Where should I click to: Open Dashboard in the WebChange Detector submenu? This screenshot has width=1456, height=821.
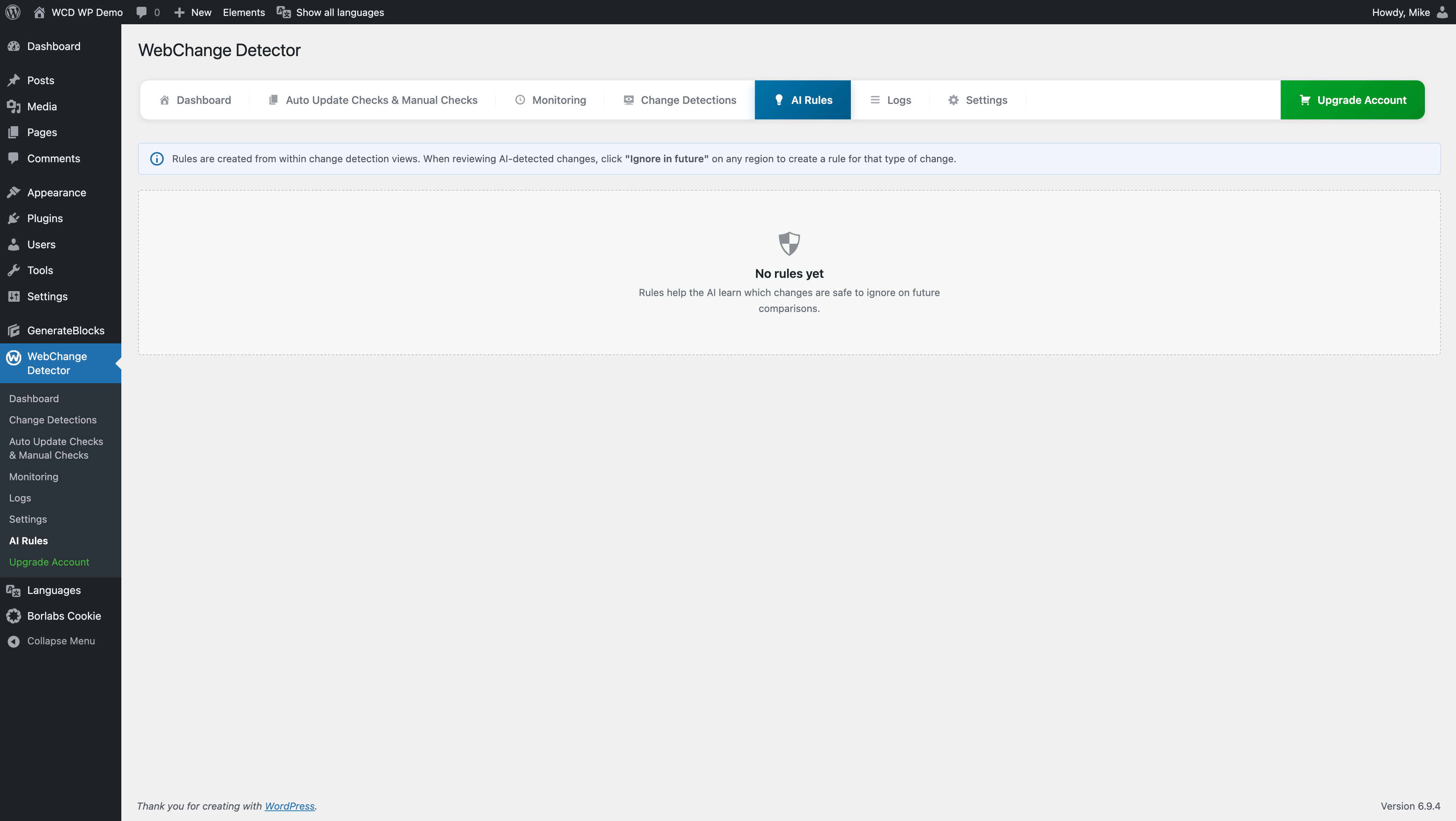pyautogui.click(x=34, y=399)
